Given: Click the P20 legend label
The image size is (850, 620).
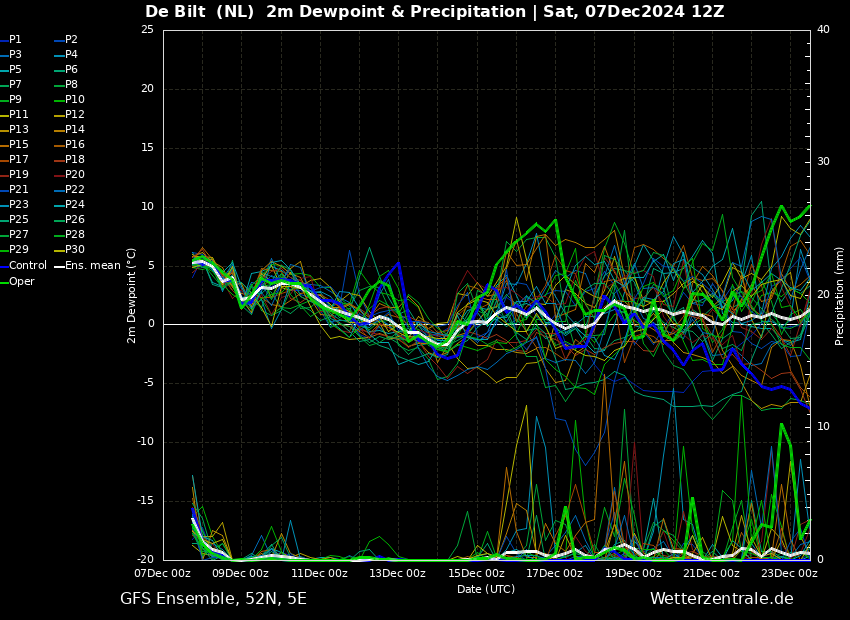Looking at the screenshot, I should (75, 174).
